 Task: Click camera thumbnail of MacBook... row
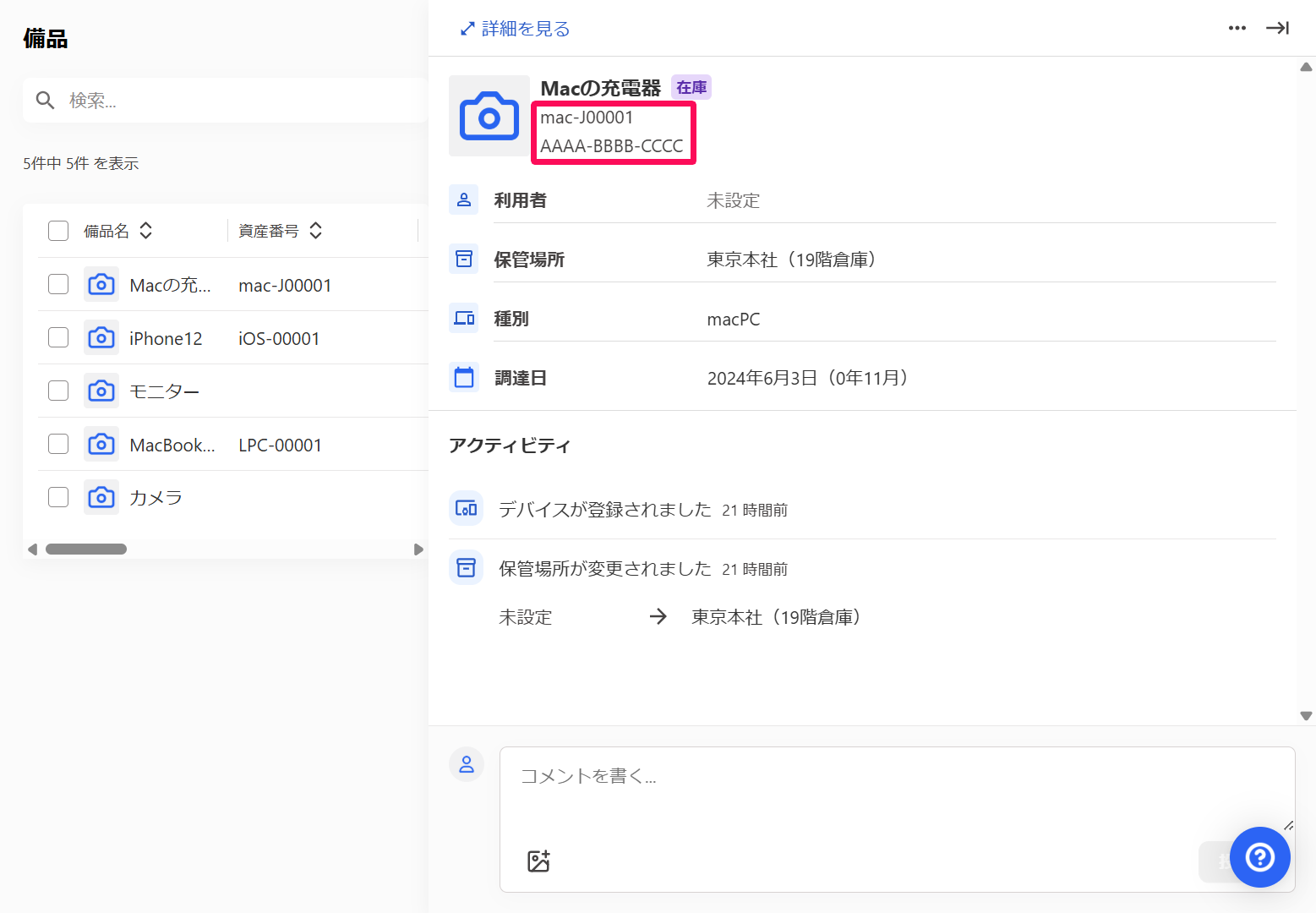pos(101,444)
